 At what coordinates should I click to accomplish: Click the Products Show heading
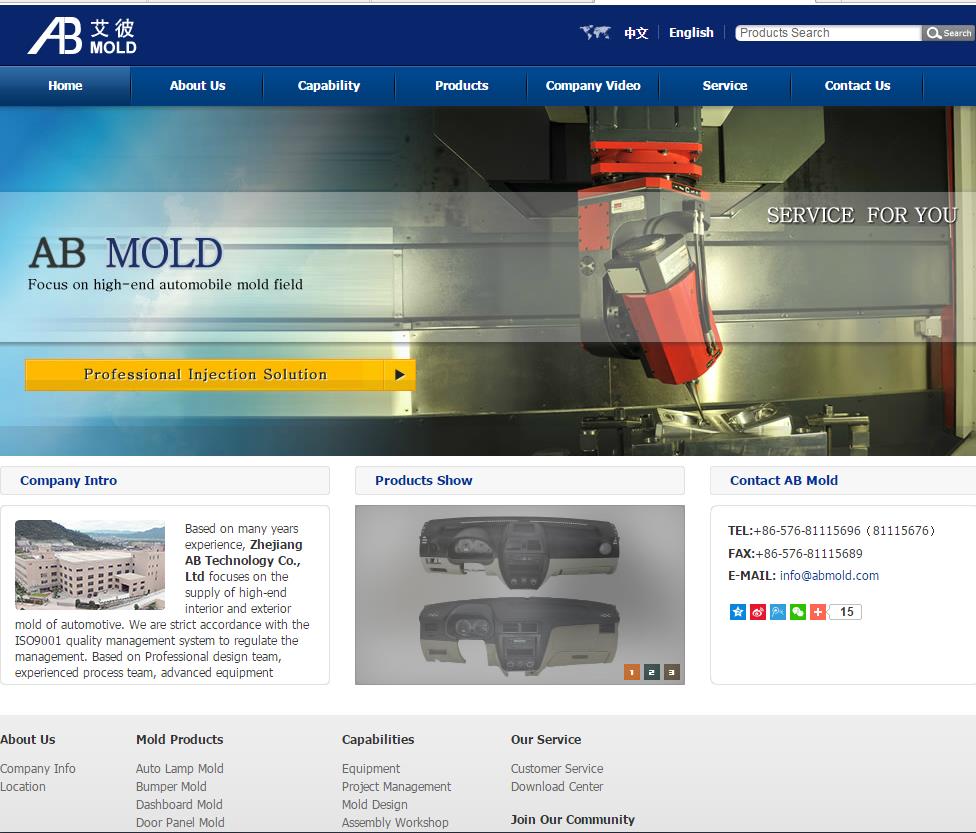click(x=423, y=481)
